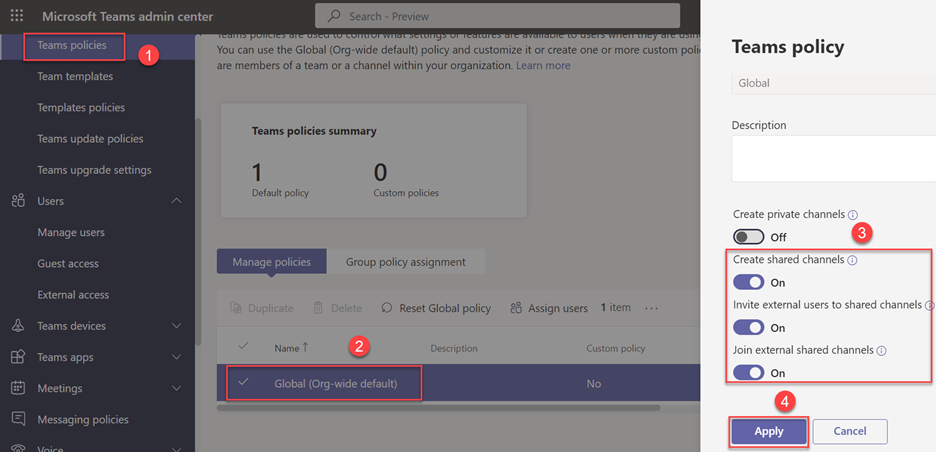This screenshot has height=452, width=936.
Task: Open Teams policies in the sidebar
Action: tap(74, 46)
